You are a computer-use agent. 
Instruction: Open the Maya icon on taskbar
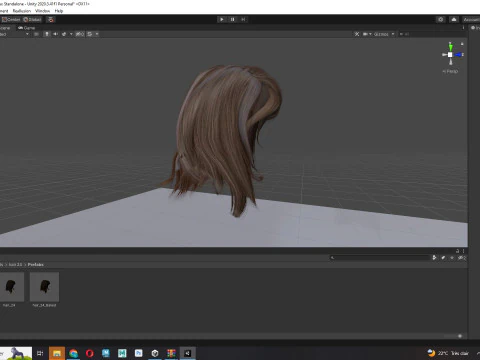pyautogui.click(x=106, y=353)
